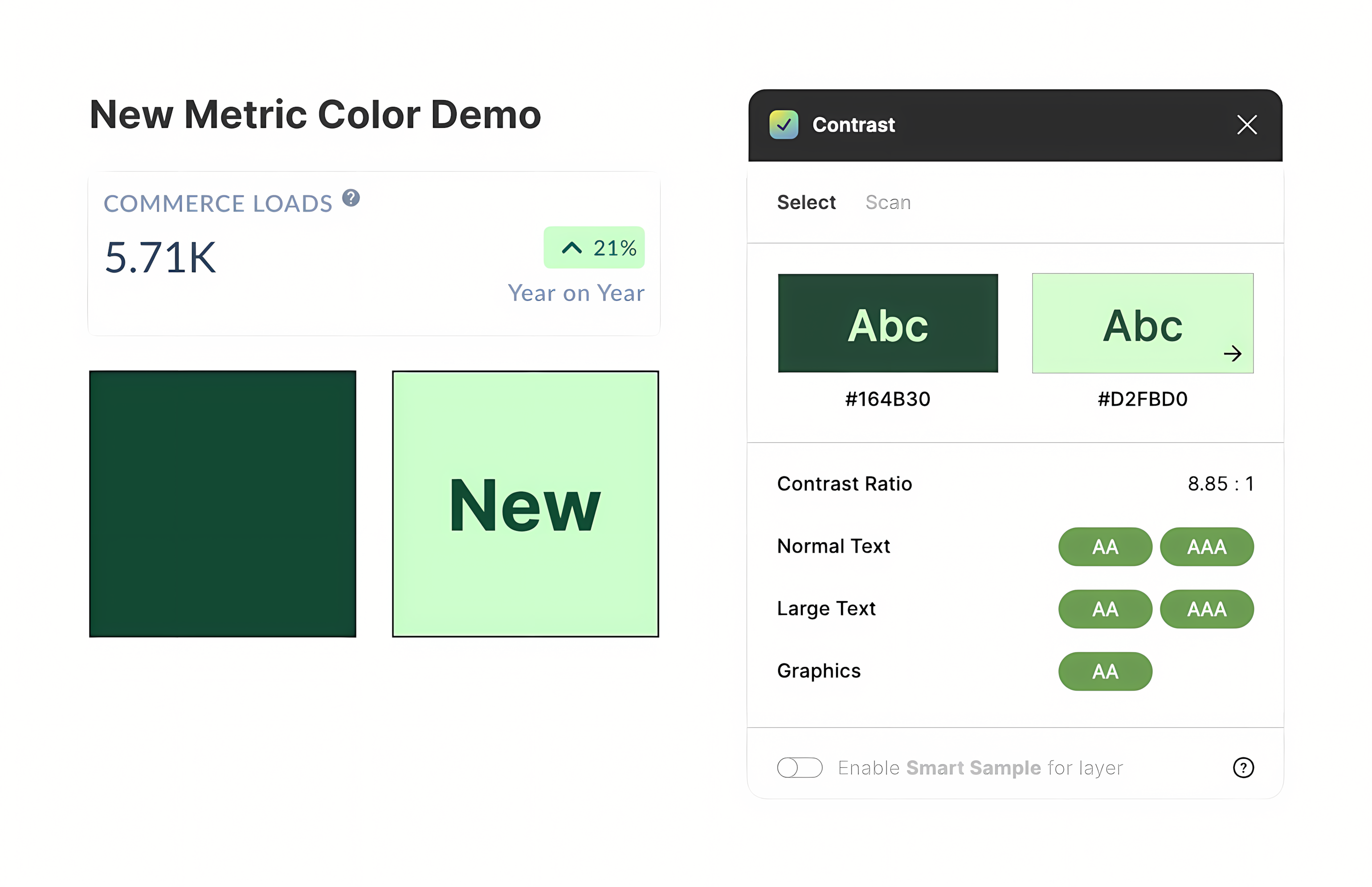Click the AA badge for Normal Text
This screenshot has height=887, width=1372.
point(1105,546)
